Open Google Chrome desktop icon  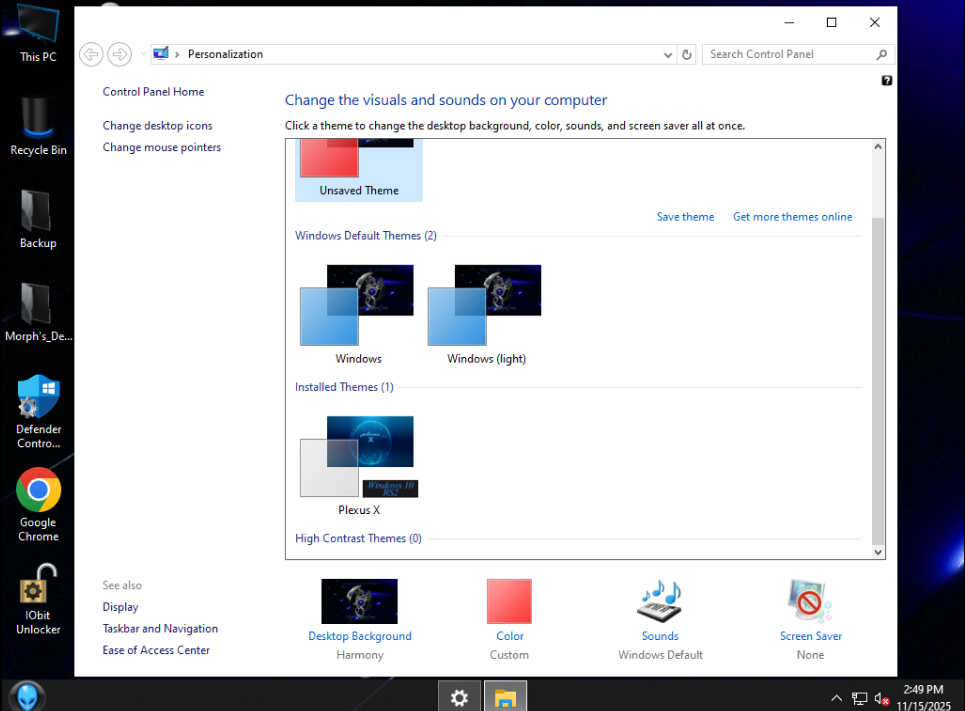point(38,491)
